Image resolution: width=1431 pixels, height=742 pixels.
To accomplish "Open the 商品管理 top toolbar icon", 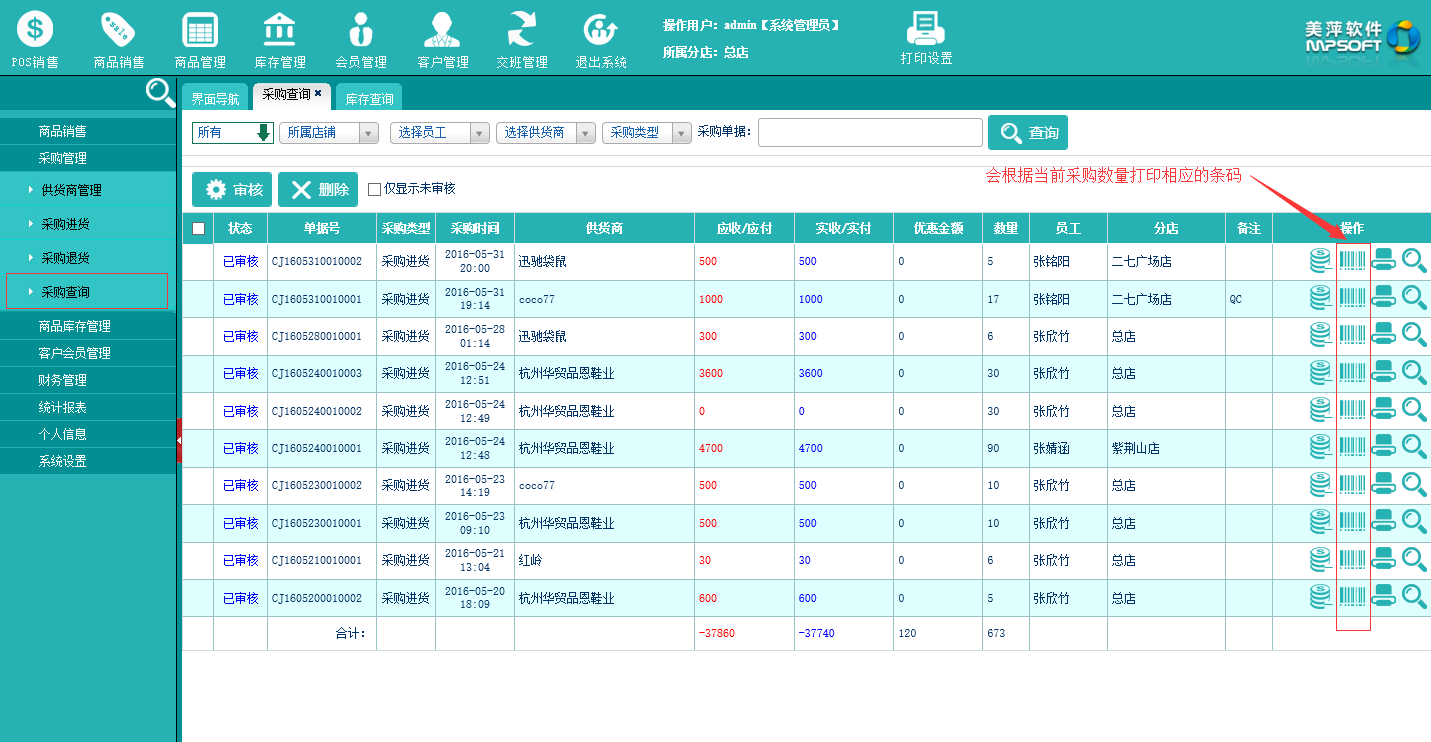I will 200,40.
